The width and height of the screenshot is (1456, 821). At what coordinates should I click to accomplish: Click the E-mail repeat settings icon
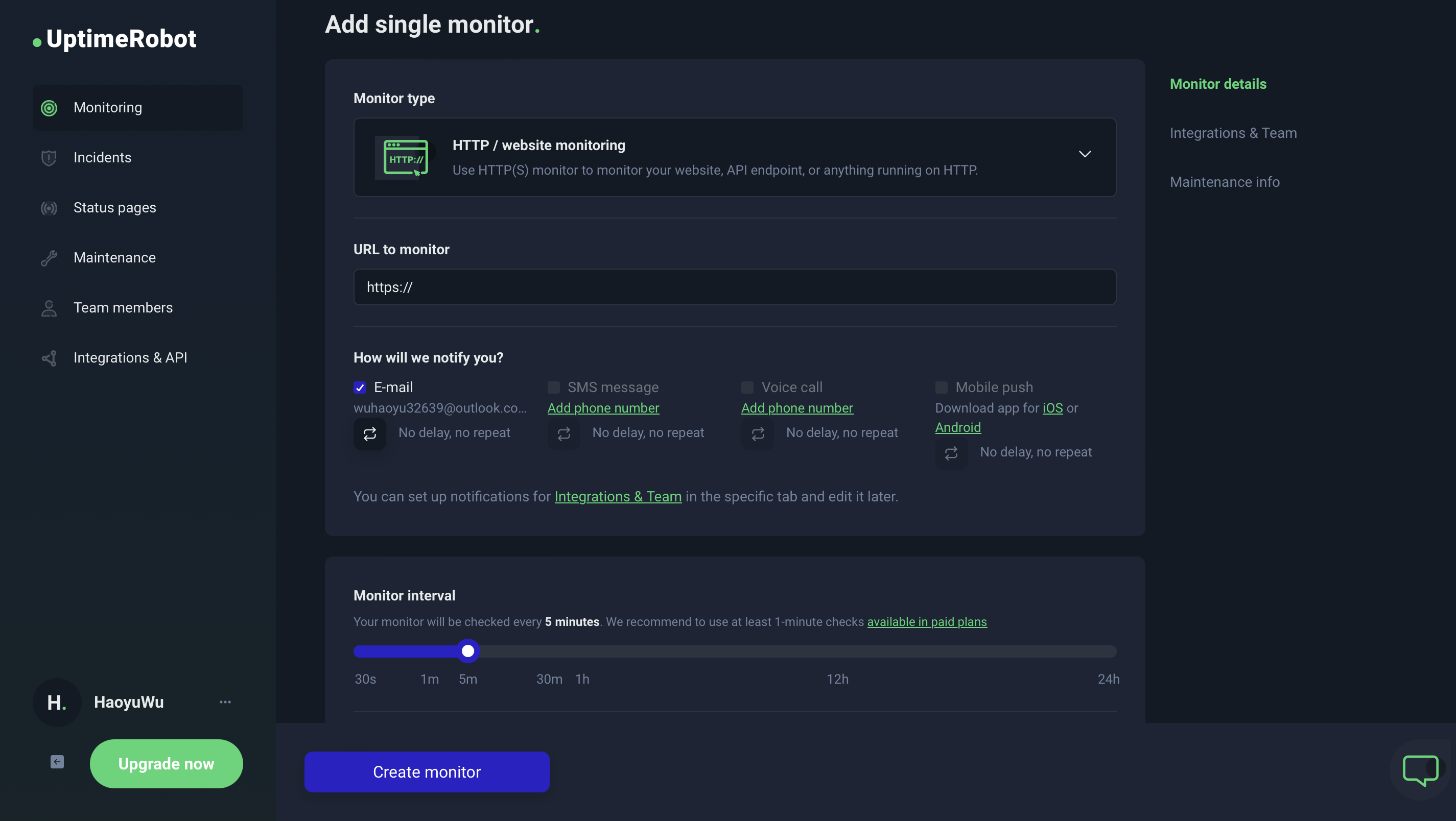(x=370, y=433)
